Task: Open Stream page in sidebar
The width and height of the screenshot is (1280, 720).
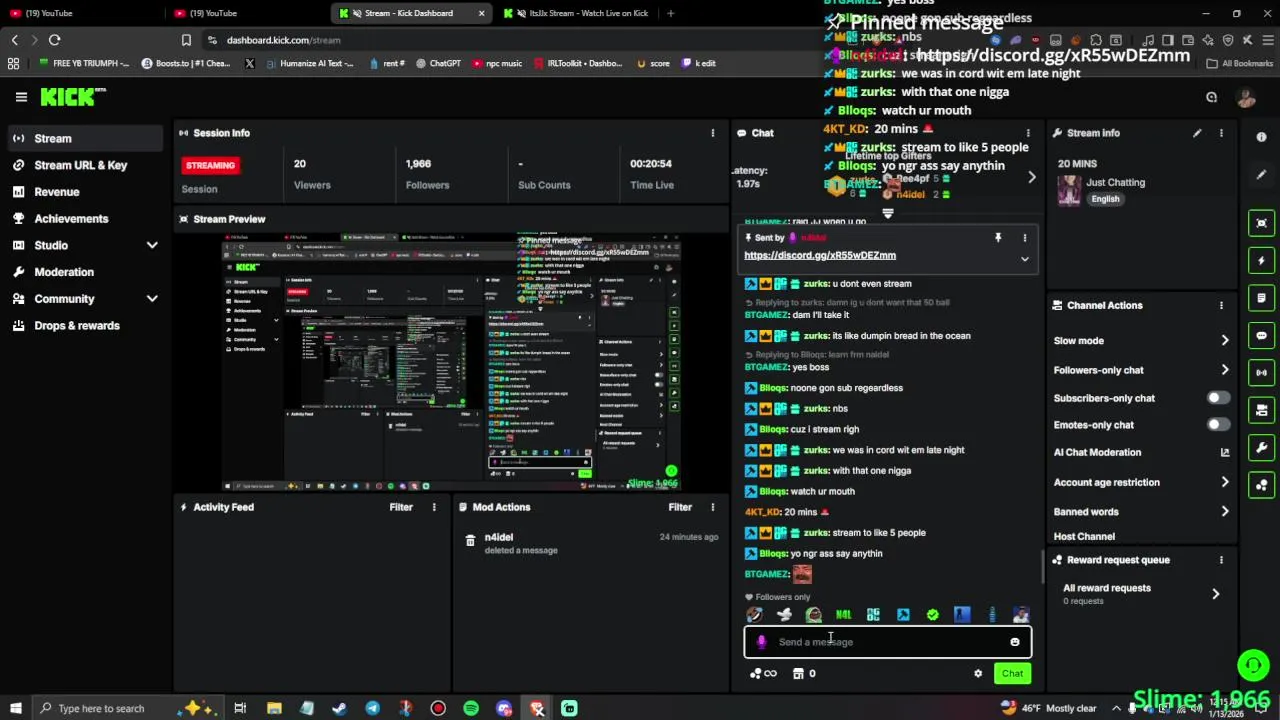Action: pyautogui.click(x=84, y=138)
